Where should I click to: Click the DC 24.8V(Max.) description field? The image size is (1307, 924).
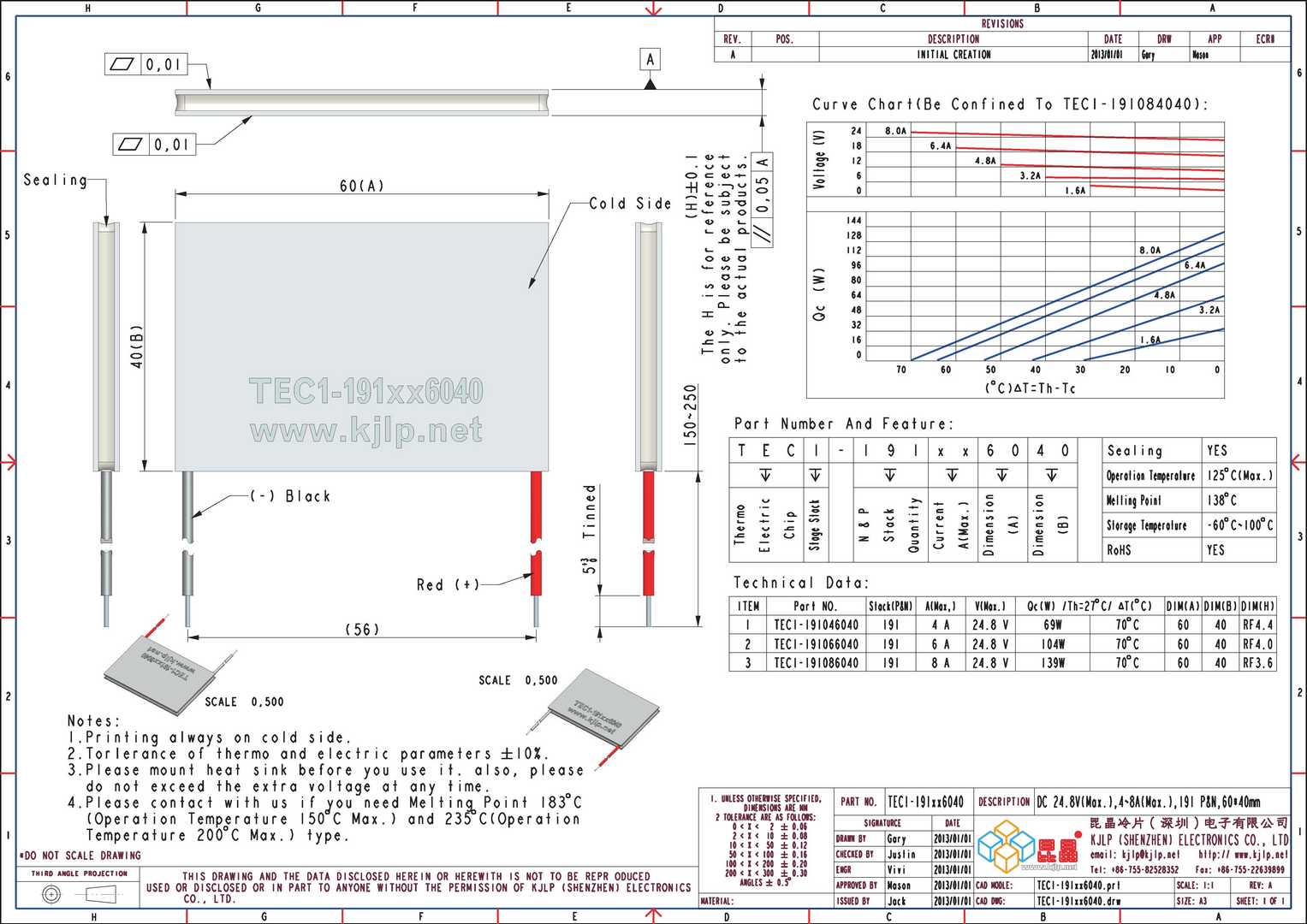click(1148, 803)
